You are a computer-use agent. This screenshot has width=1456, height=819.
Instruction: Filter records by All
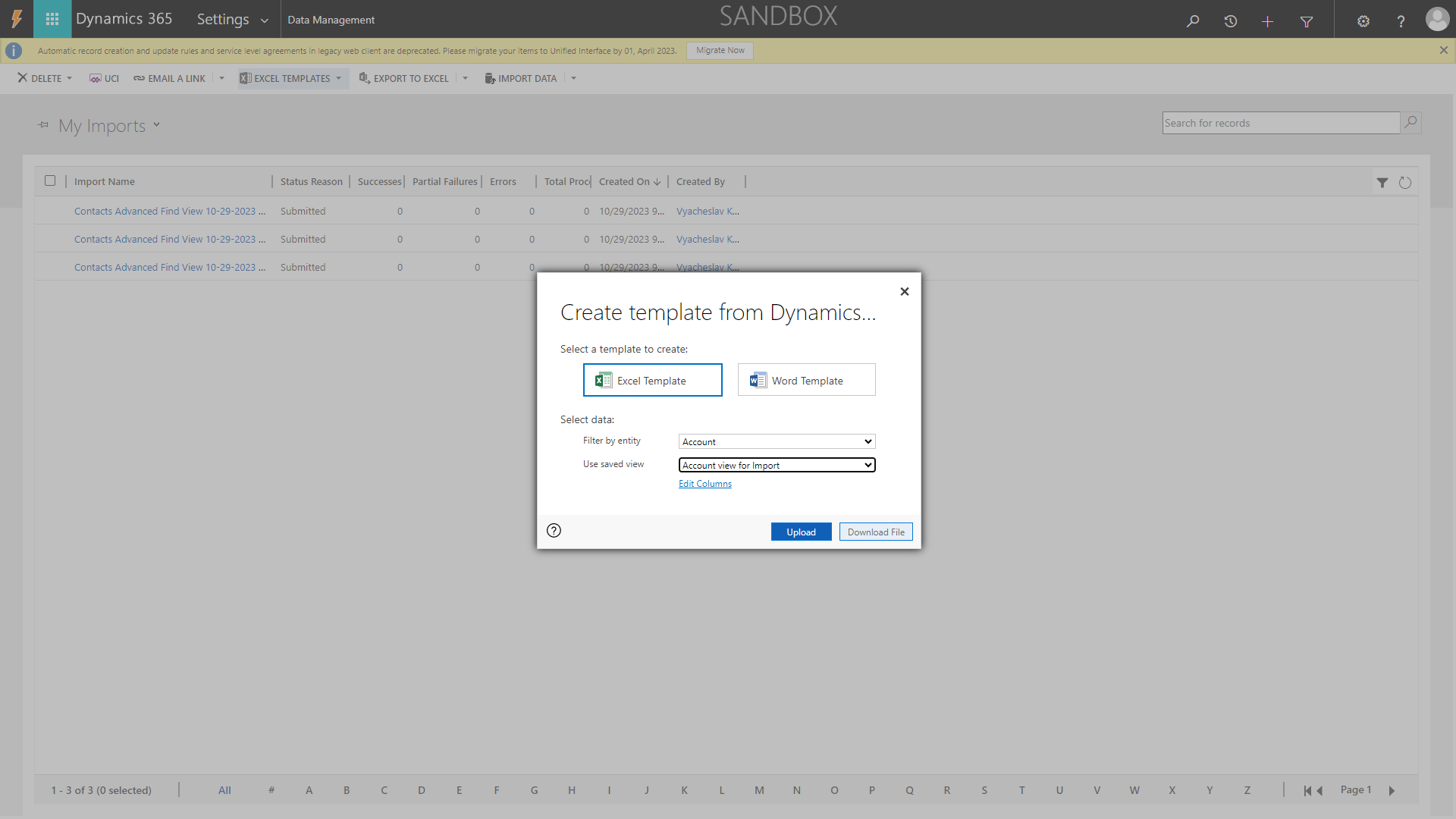(224, 790)
